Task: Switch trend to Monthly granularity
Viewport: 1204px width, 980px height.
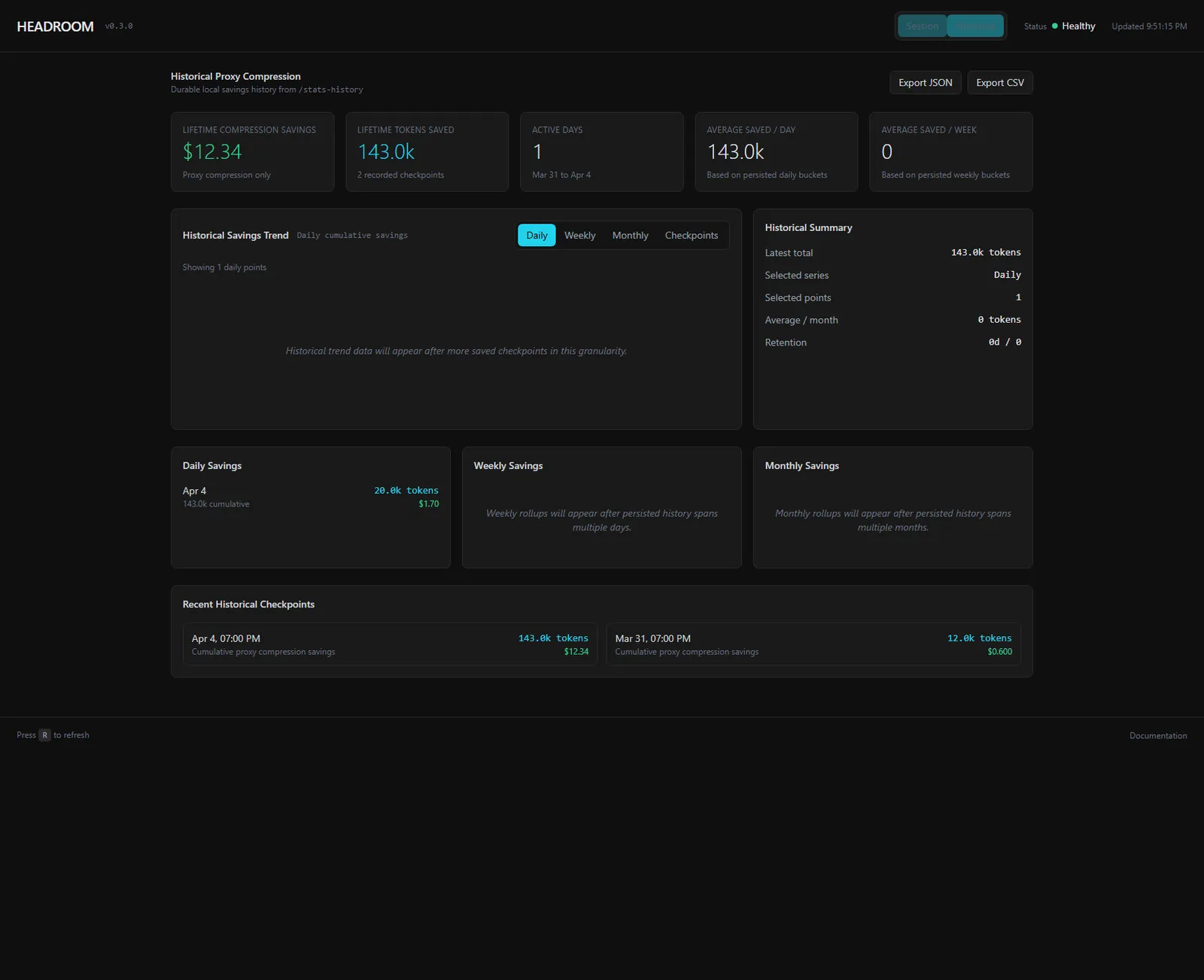Action: (630, 236)
